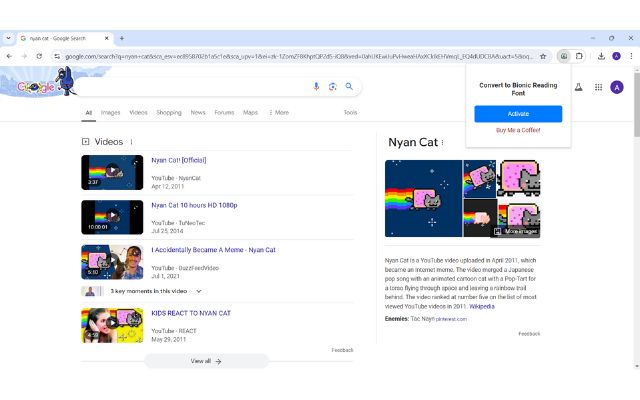Screen dimensions: 640x400
Task: Click the Buy Me a Coffee link
Action: (518, 130)
